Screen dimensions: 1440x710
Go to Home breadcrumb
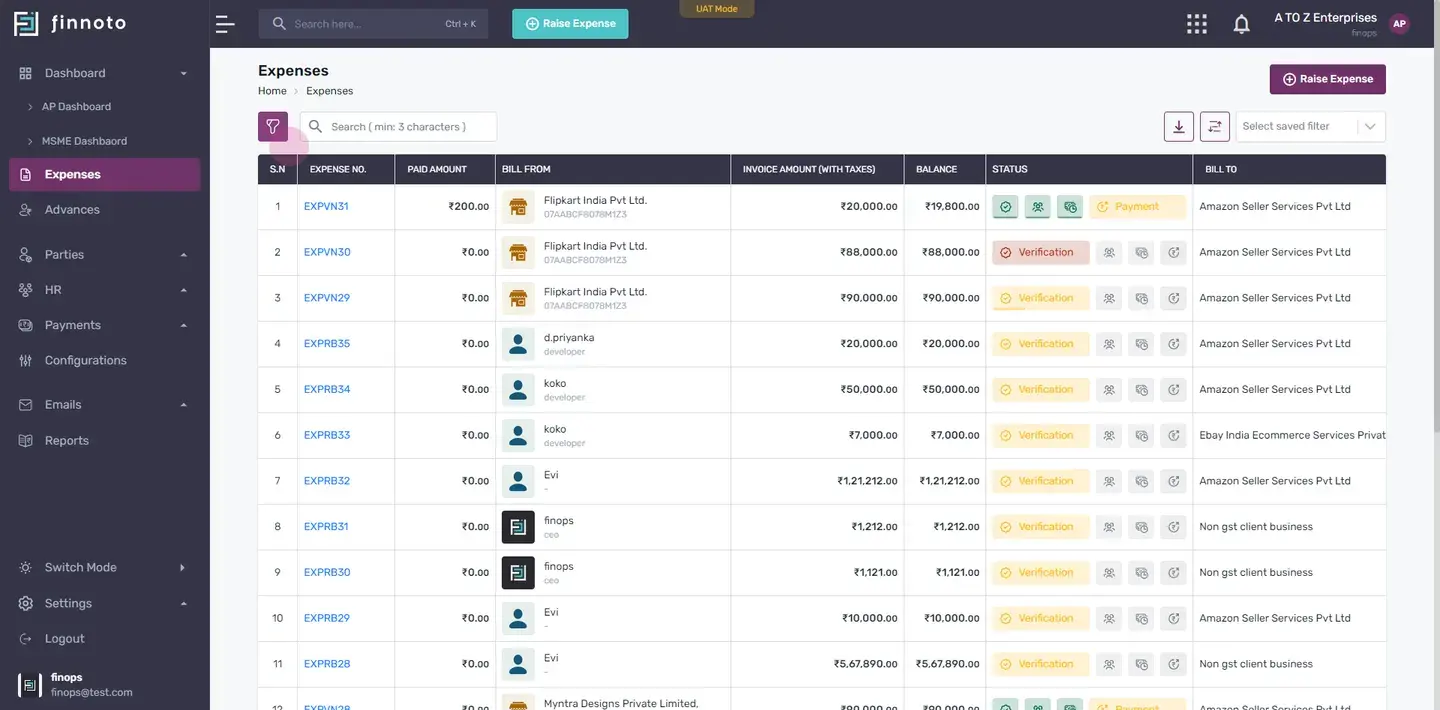tap(272, 91)
